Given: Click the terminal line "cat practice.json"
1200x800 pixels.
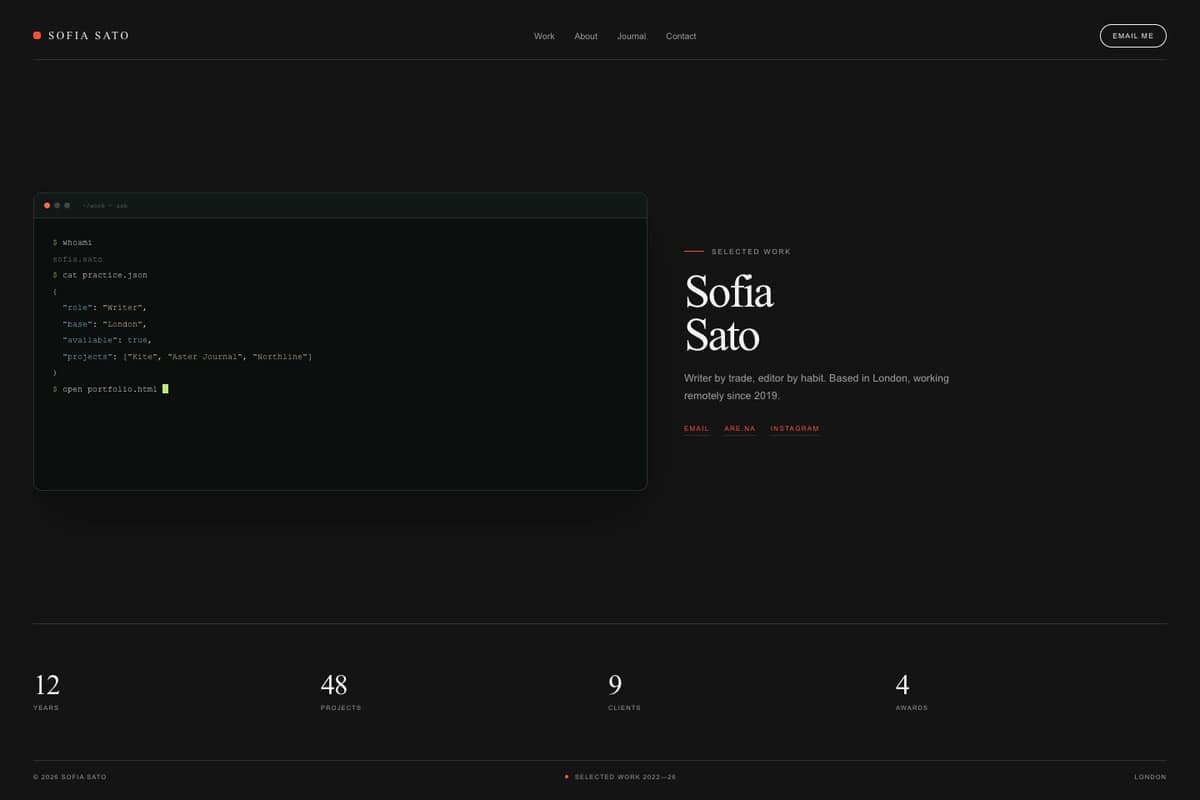Looking at the screenshot, I should point(100,275).
